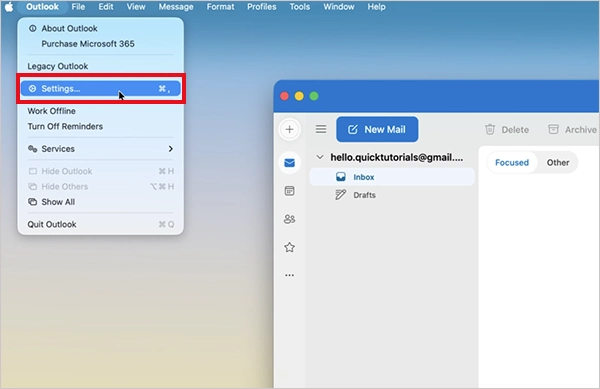Click the Drafts pencil icon
The width and height of the screenshot is (600, 389).
click(341, 195)
